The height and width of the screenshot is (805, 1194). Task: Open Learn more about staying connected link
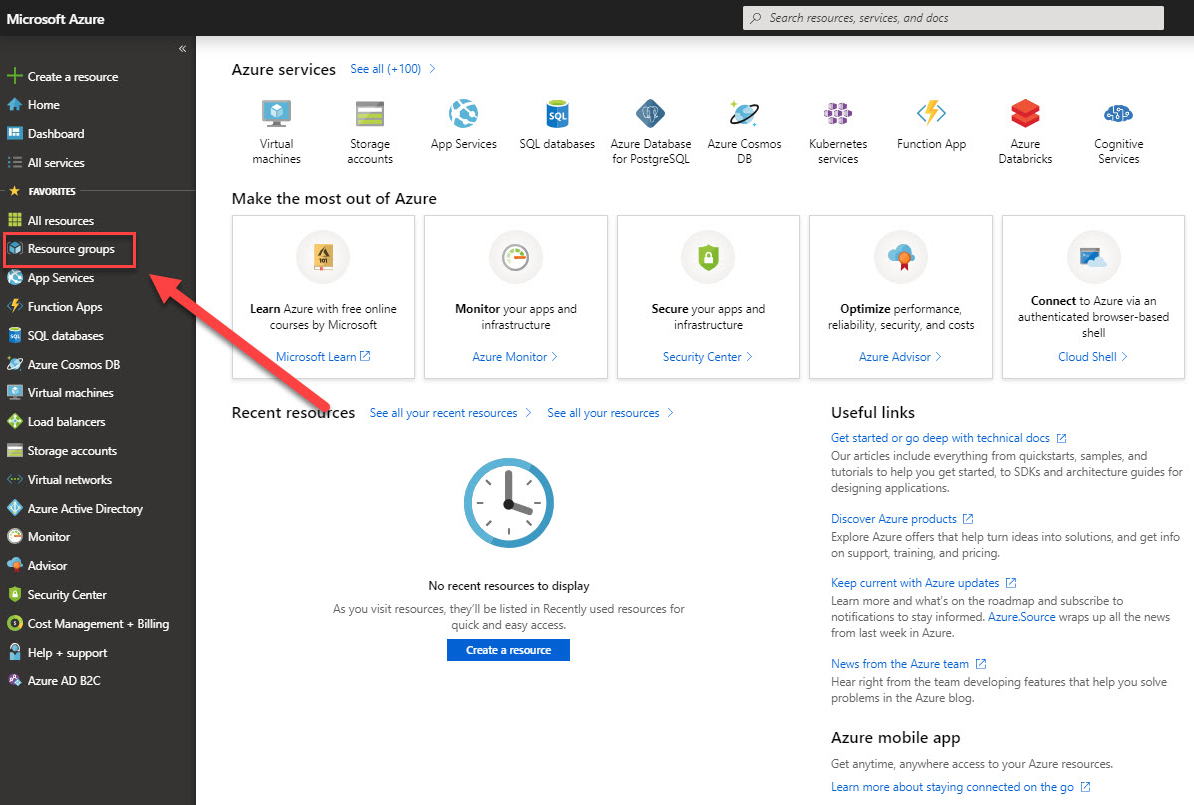tap(961, 787)
